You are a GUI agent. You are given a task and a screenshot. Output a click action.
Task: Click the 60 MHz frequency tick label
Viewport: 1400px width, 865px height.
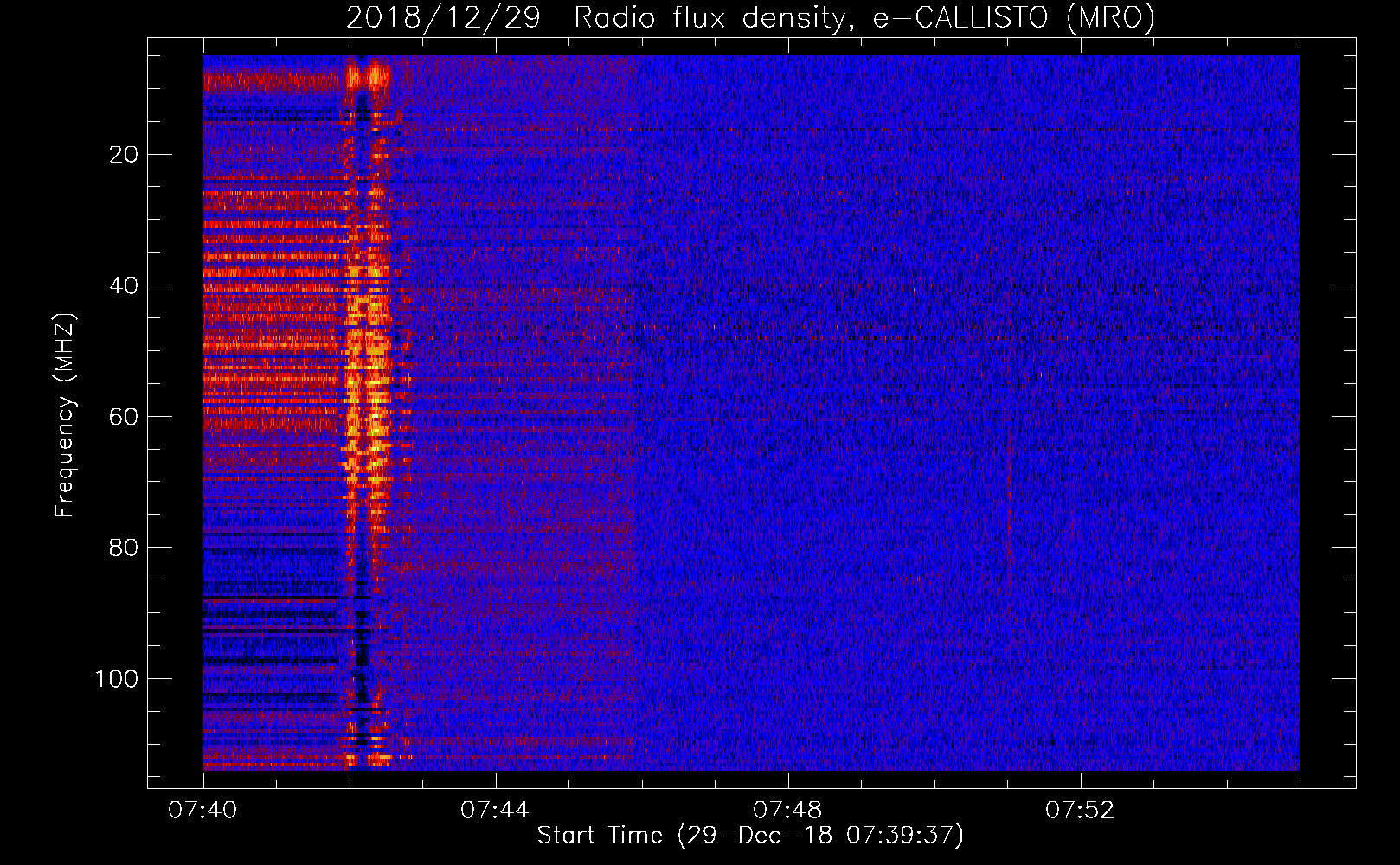coord(125,417)
